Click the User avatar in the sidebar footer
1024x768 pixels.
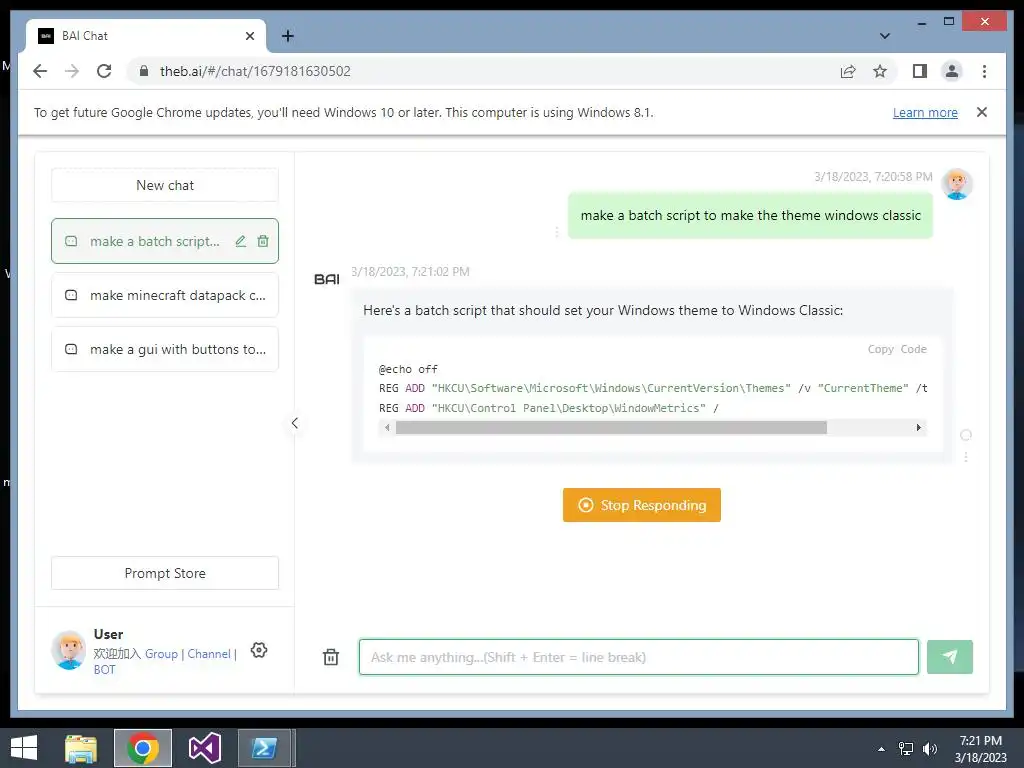tap(69, 650)
